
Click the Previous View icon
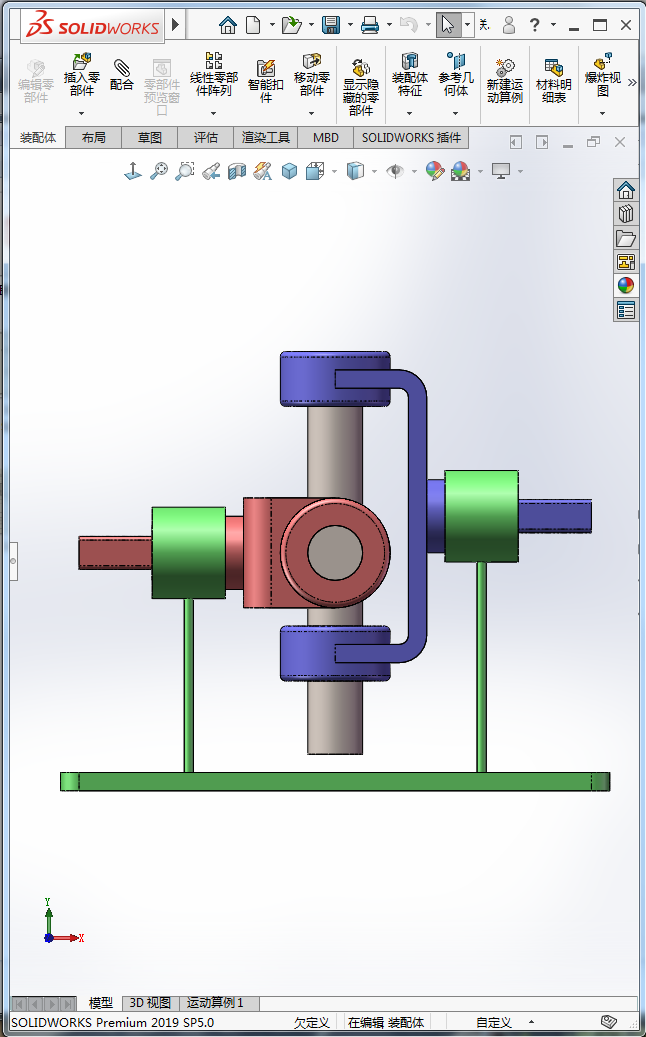(x=211, y=171)
